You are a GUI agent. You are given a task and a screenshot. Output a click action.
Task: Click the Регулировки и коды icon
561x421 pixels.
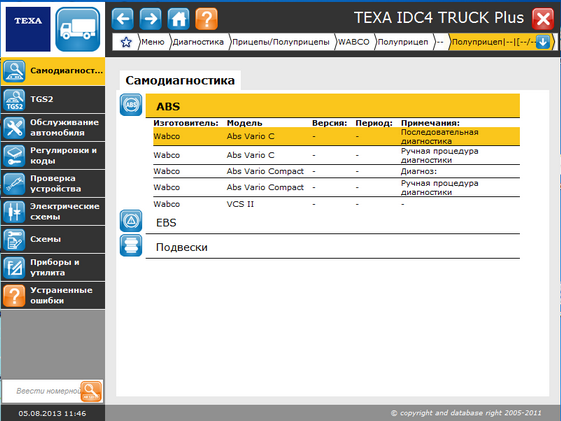tap(14, 156)
